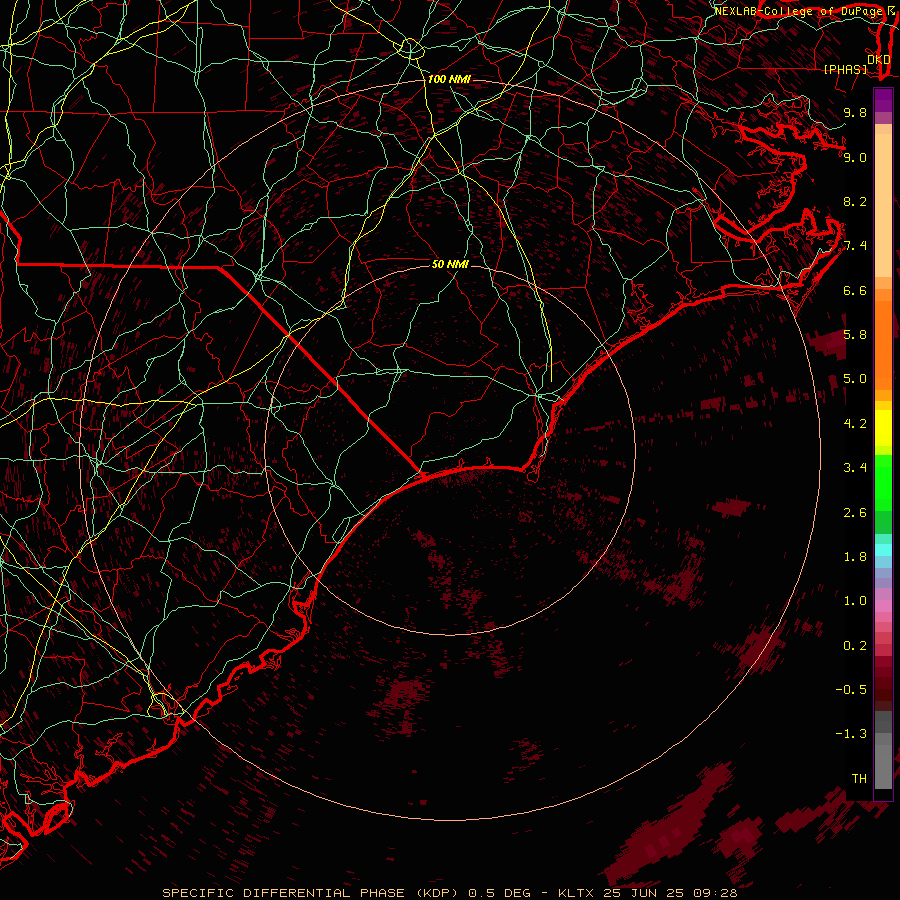Click the 5.0 value on the color scale
This screenshot has height=900, width=900.
coord(855,379)
